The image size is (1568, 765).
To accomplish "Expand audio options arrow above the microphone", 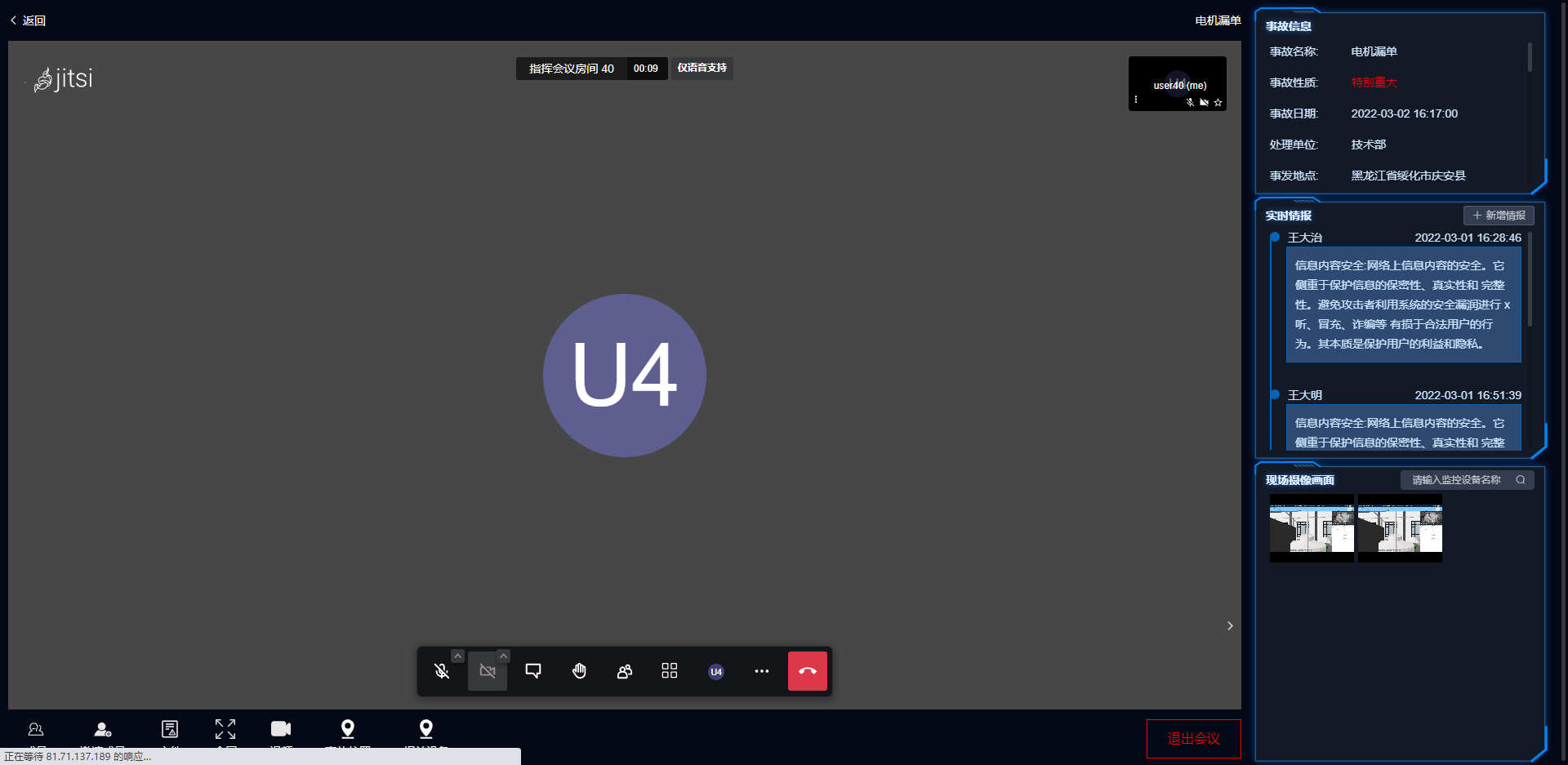I will pyautogui.click(x=458, y=656).
